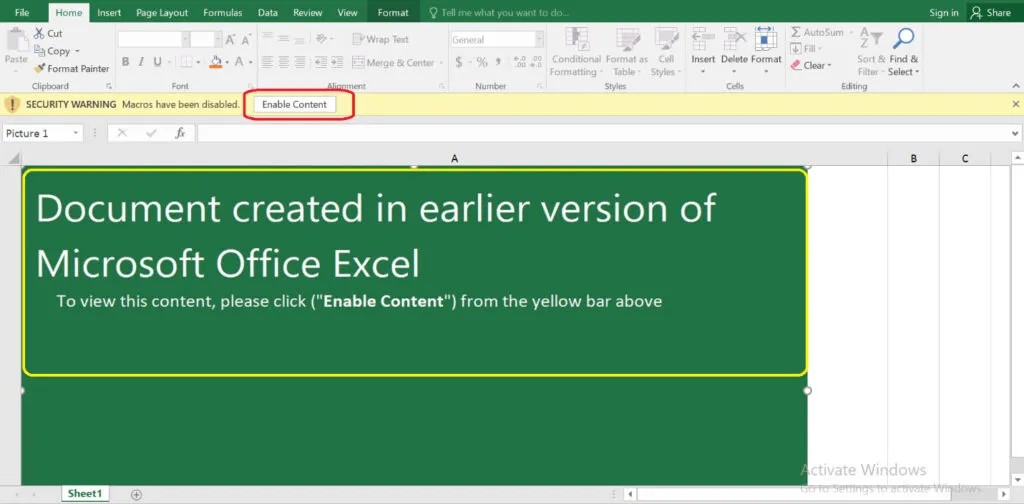Select the Format Painter brush

pos(39,68)
